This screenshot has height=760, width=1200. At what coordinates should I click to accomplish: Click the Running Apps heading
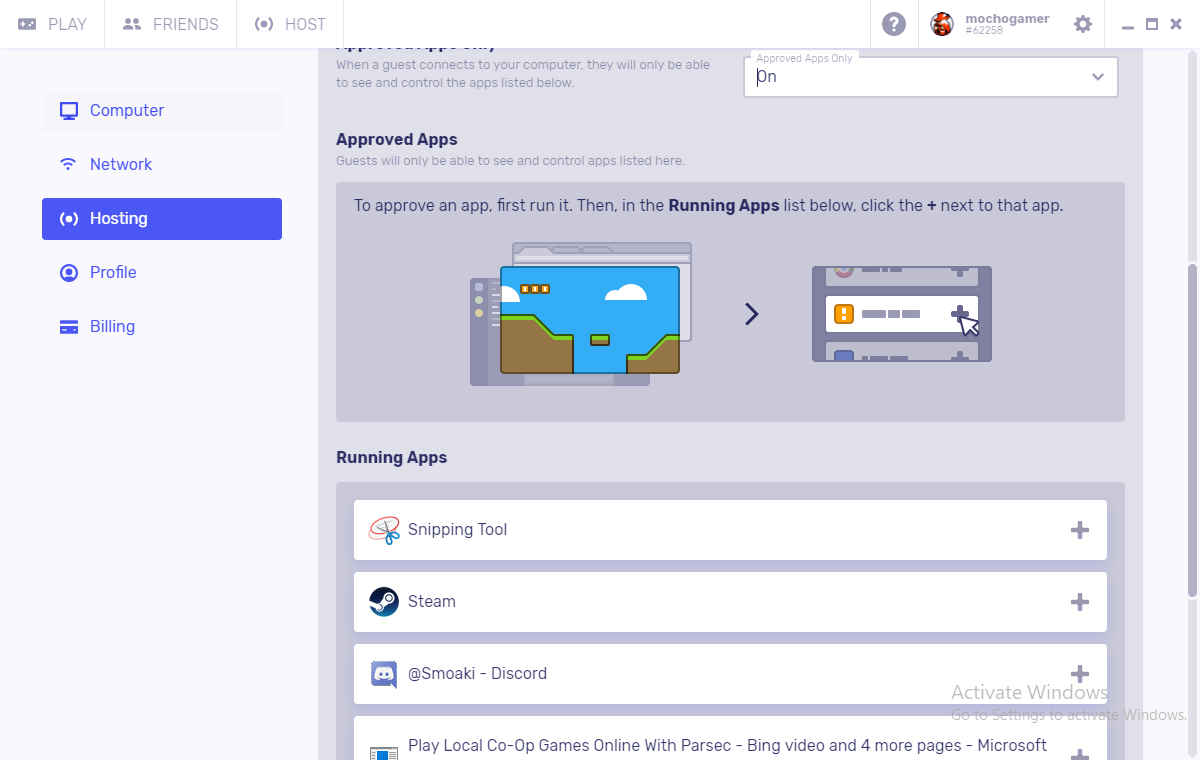(x=391, y=458)
